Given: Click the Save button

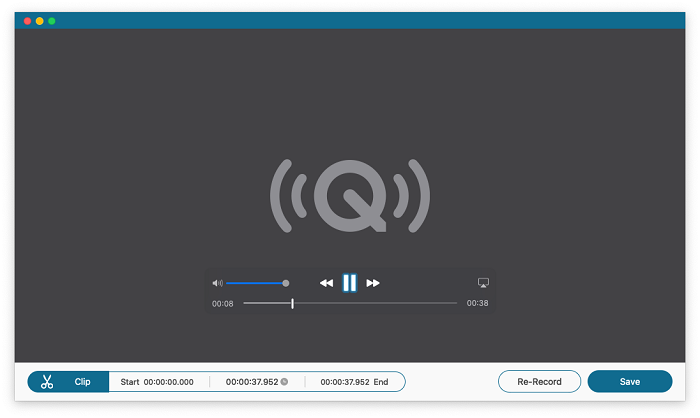Looking at the screenshot, I should click(x=629, y=382).
